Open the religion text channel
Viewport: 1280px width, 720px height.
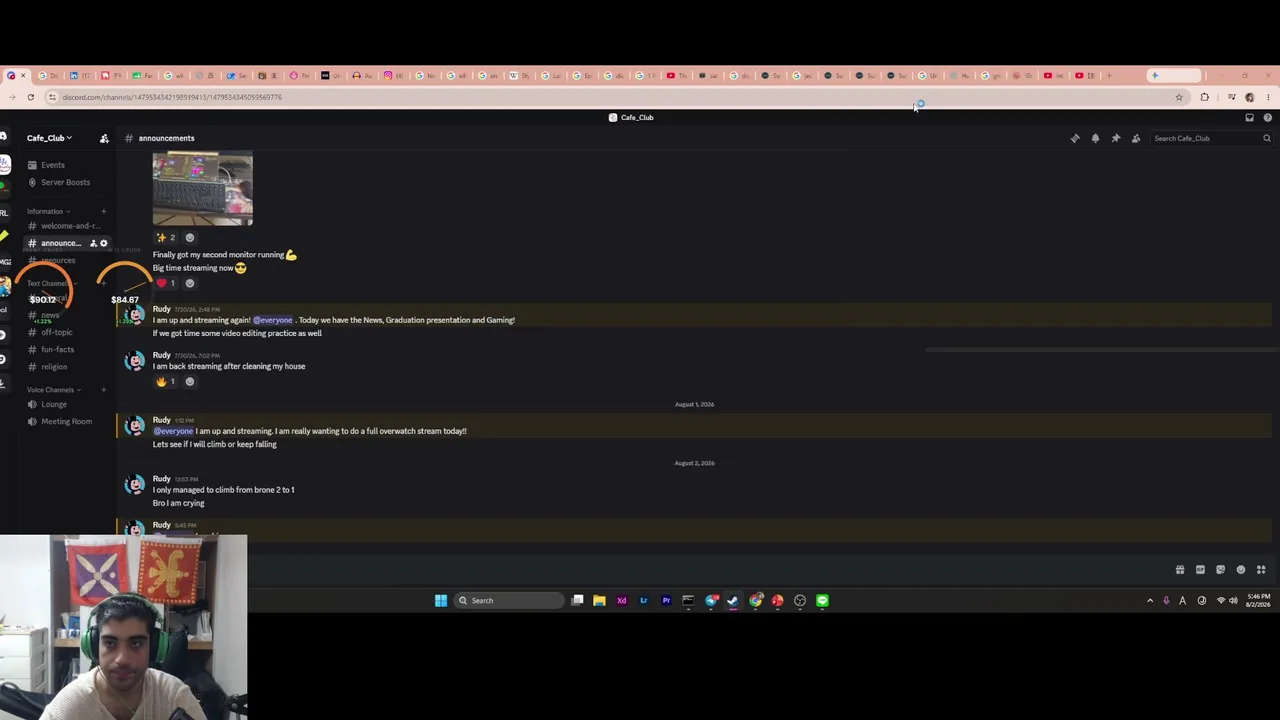click(x=54, y=366)
